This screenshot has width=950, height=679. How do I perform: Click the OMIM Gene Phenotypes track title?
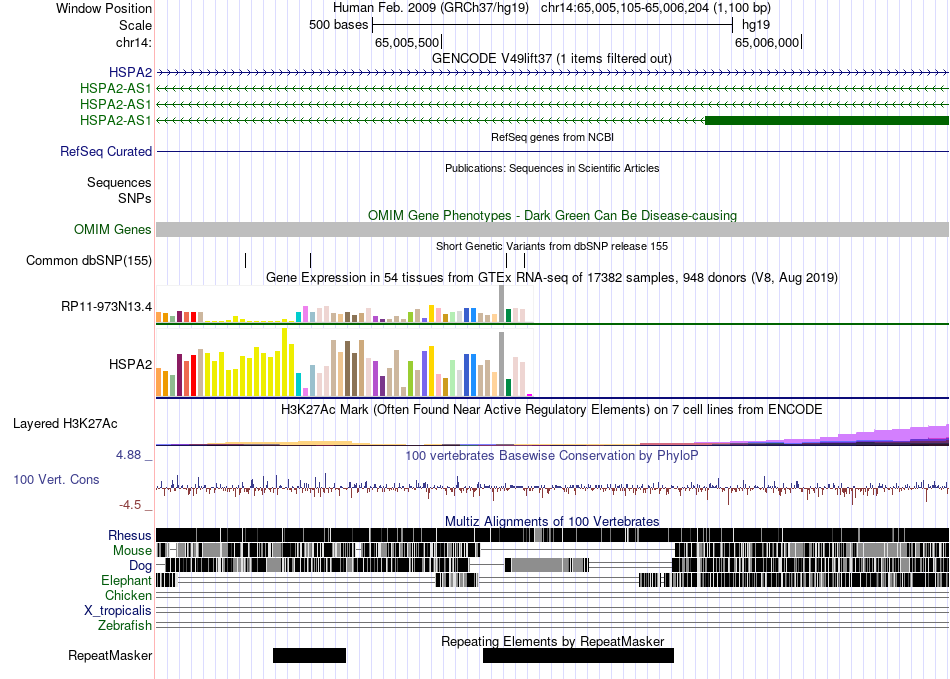click(553, 216)
